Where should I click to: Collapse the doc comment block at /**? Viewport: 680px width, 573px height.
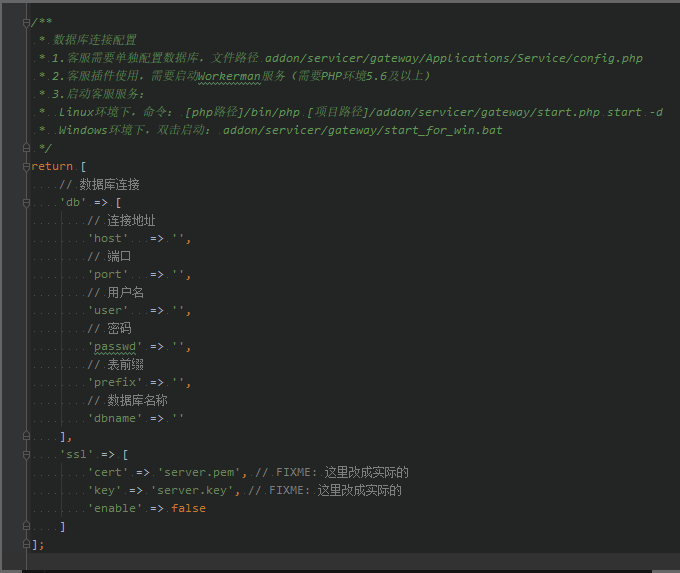(x=26, y=23)
